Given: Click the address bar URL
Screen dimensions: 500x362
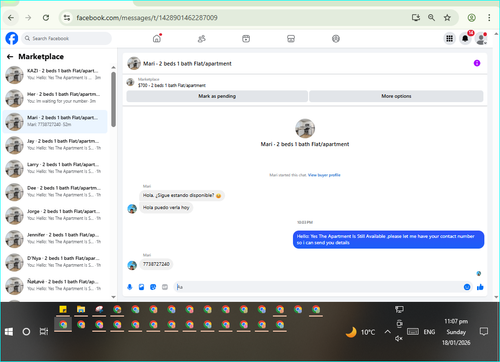Looking at the screenshot, I should [147, 18].
